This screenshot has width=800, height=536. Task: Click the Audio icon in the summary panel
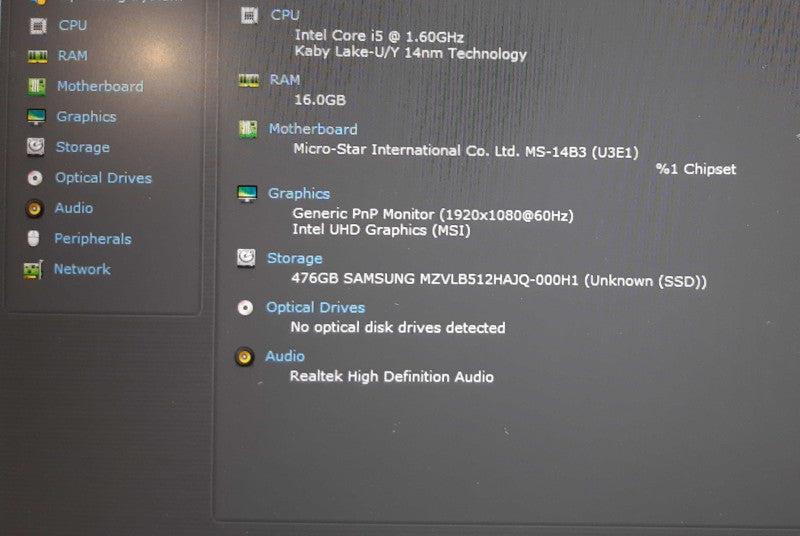[x=244, y=357]
